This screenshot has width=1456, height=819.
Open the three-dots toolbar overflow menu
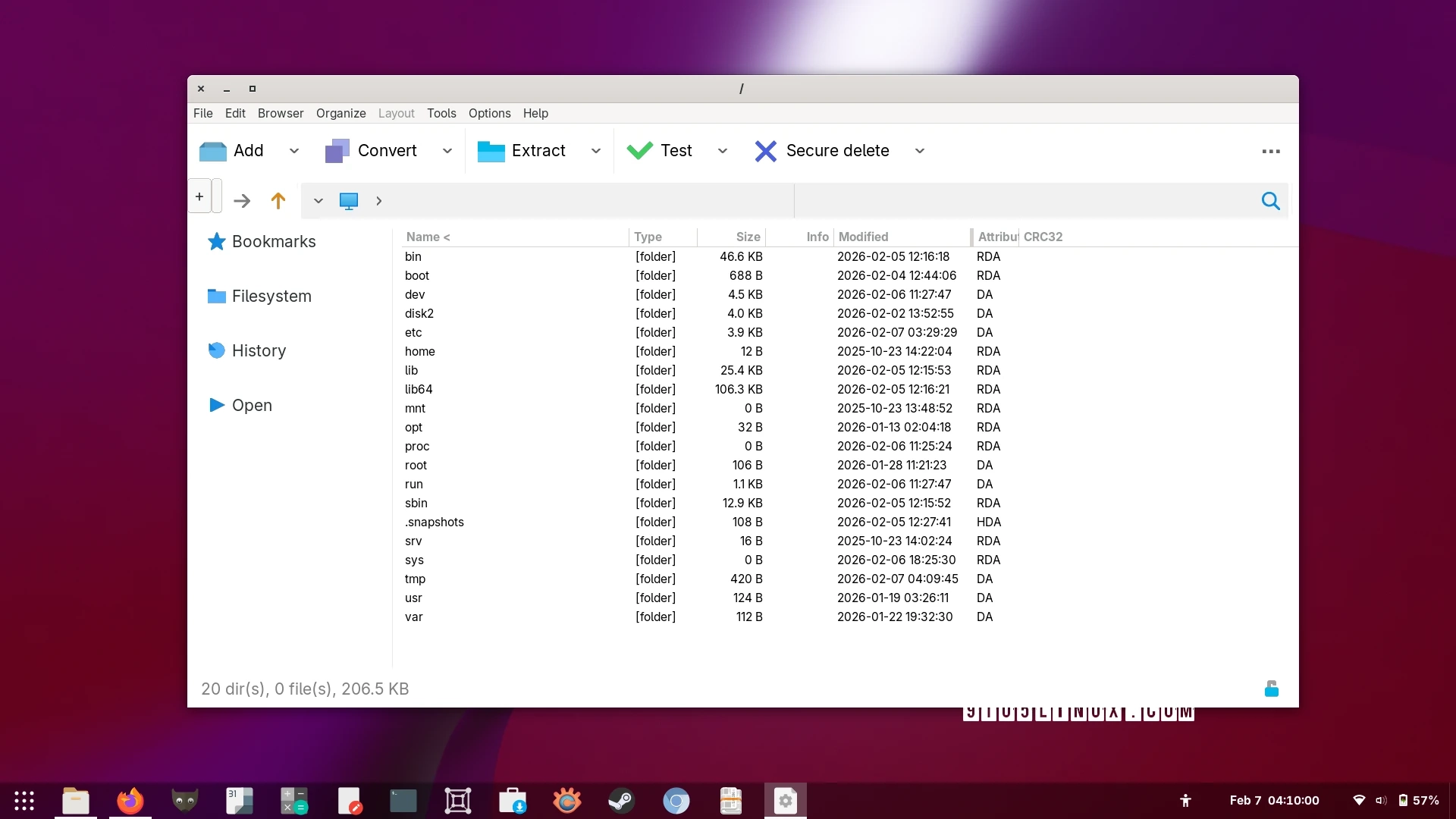[1271, 151]
